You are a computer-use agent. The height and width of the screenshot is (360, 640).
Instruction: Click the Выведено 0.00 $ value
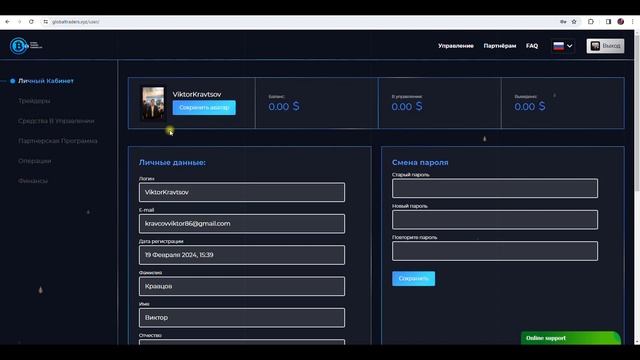point(529,107)
